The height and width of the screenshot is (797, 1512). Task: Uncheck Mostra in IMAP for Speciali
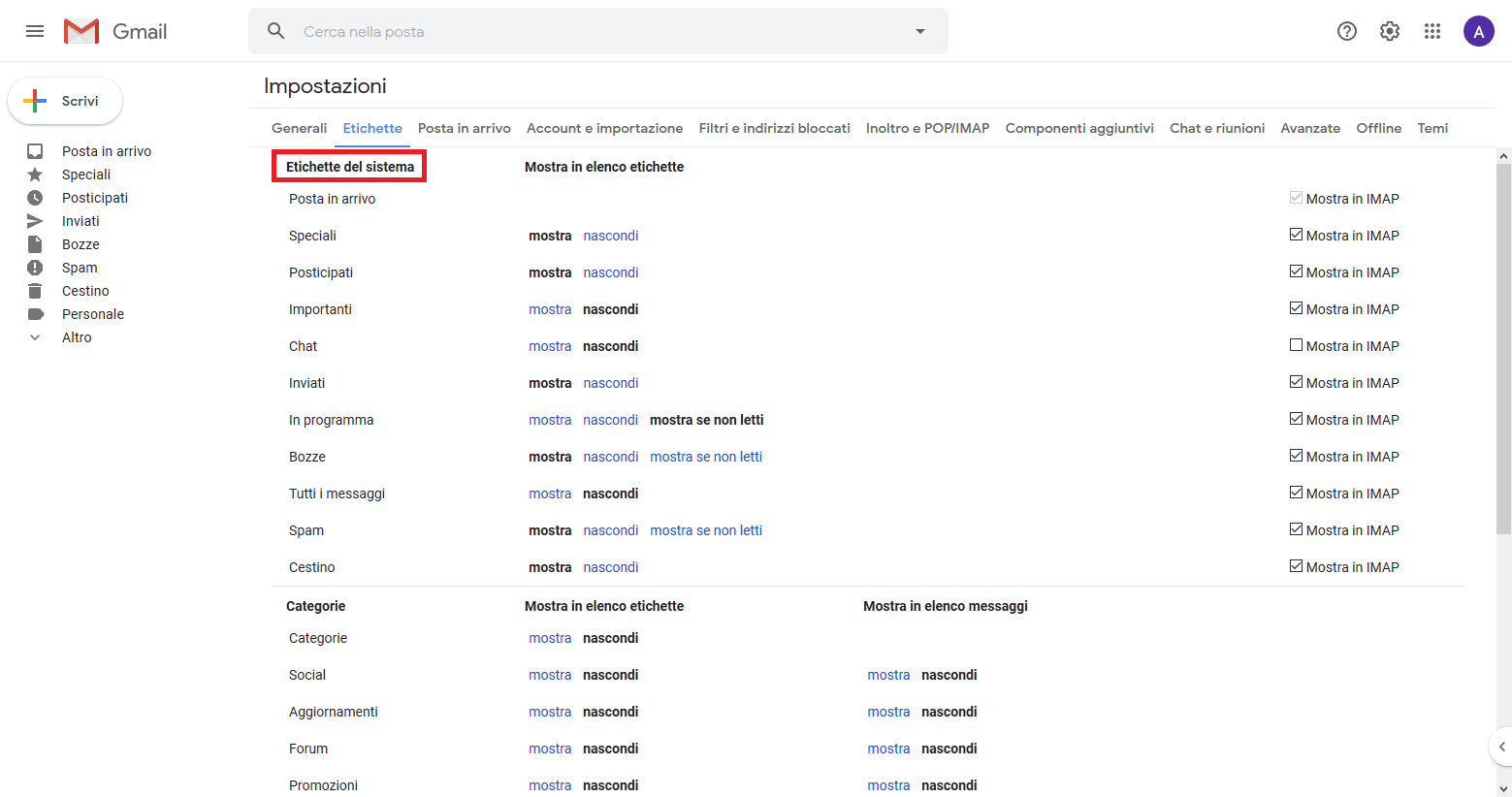tap(1296, 235)
